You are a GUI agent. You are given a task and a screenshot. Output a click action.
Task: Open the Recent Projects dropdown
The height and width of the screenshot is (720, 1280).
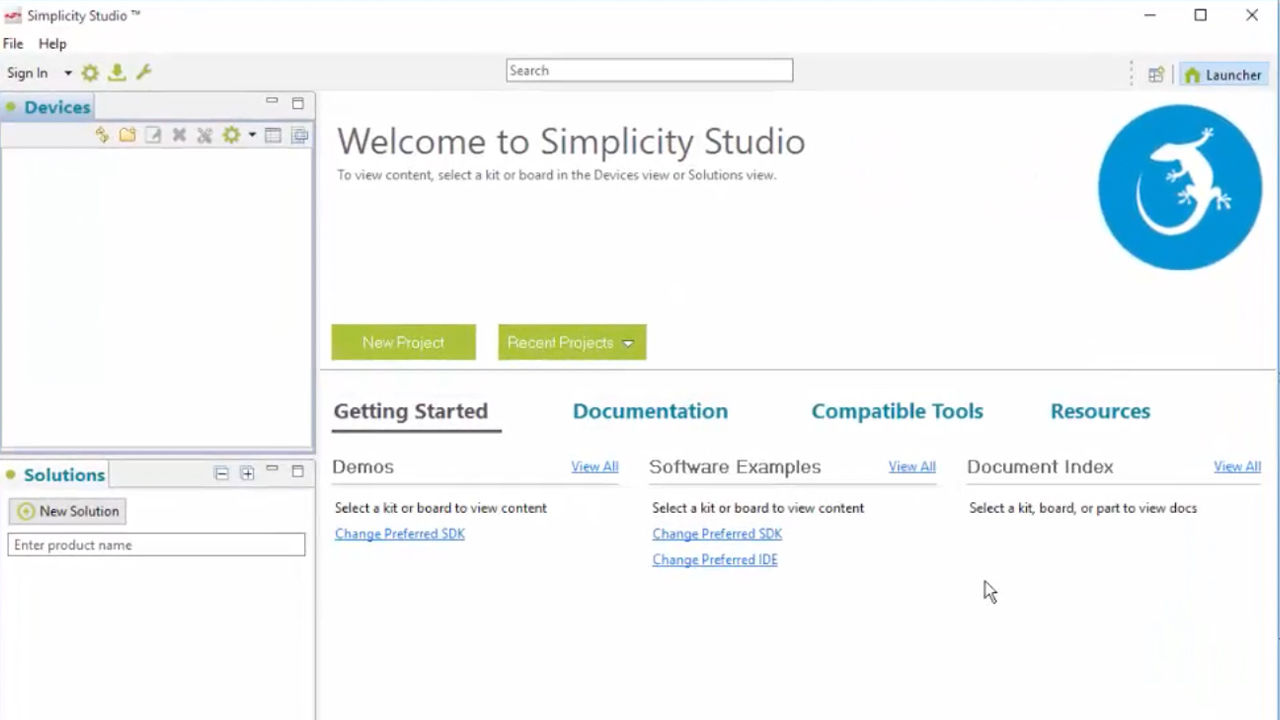[572, 342]
